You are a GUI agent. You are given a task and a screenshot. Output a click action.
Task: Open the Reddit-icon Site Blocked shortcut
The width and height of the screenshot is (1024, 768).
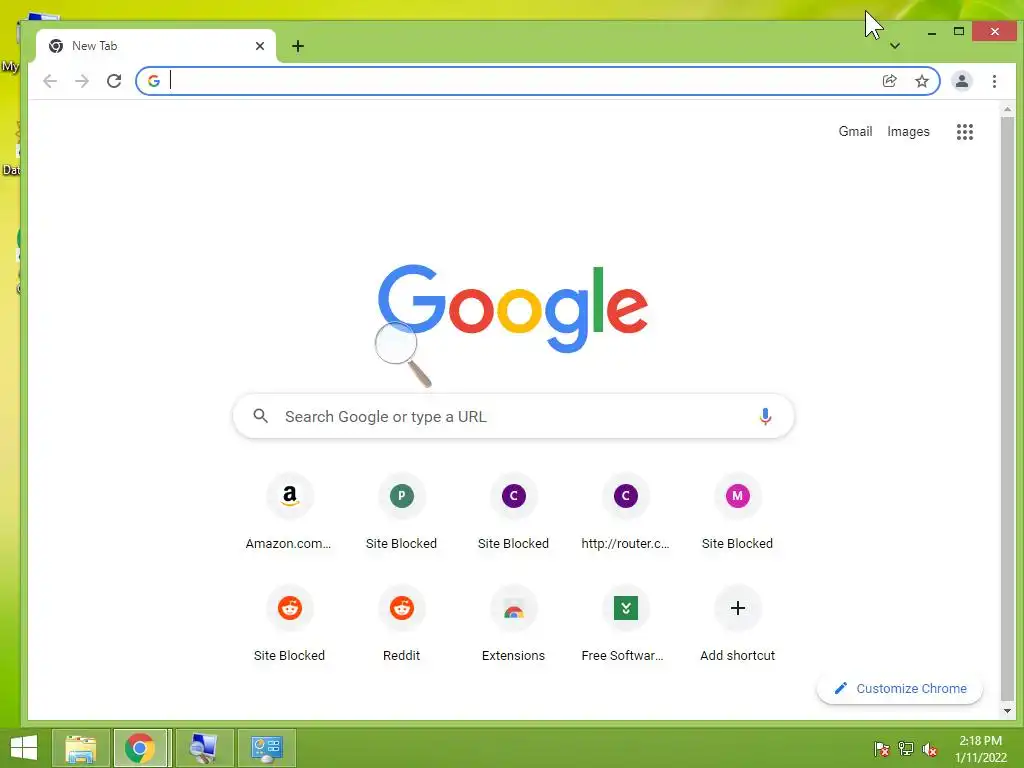pos(289,626)
